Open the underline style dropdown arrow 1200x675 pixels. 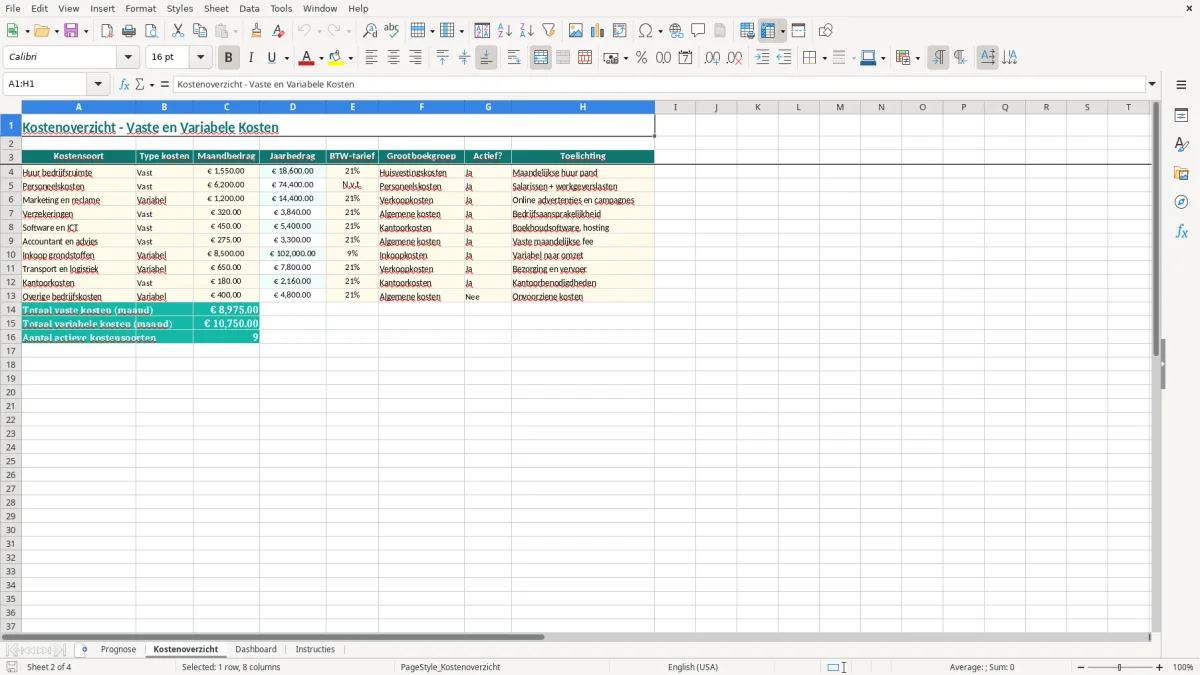pos(286,58)
